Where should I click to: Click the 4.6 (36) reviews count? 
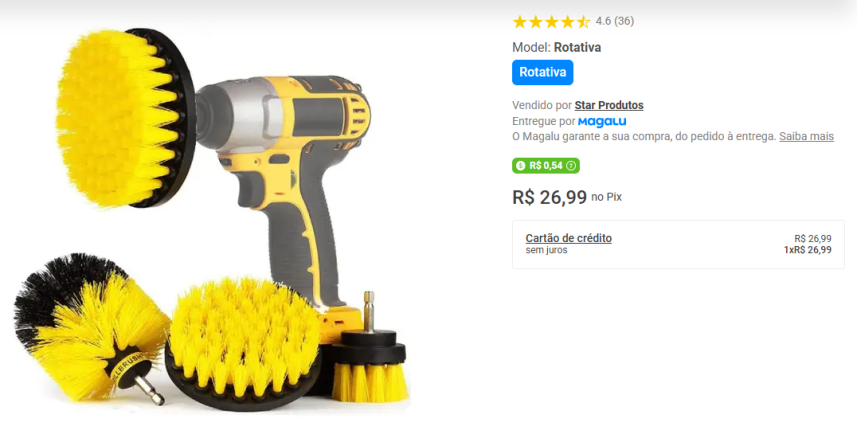pos(614,21)
